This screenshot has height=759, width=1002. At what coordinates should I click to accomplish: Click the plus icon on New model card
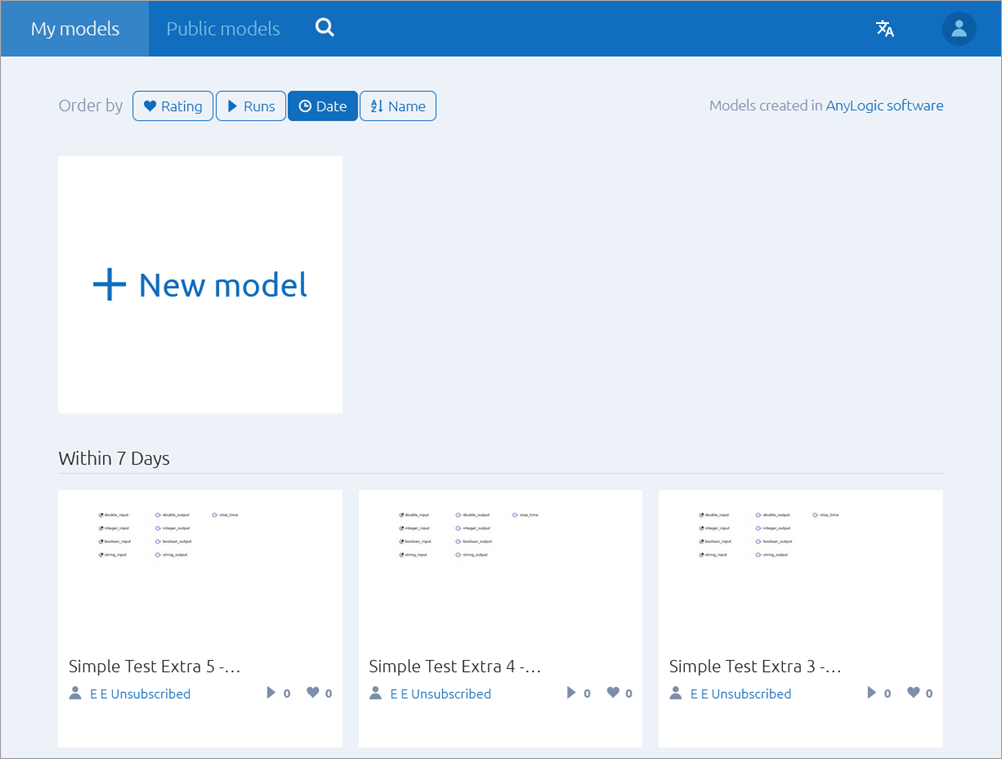coord(108,284)
